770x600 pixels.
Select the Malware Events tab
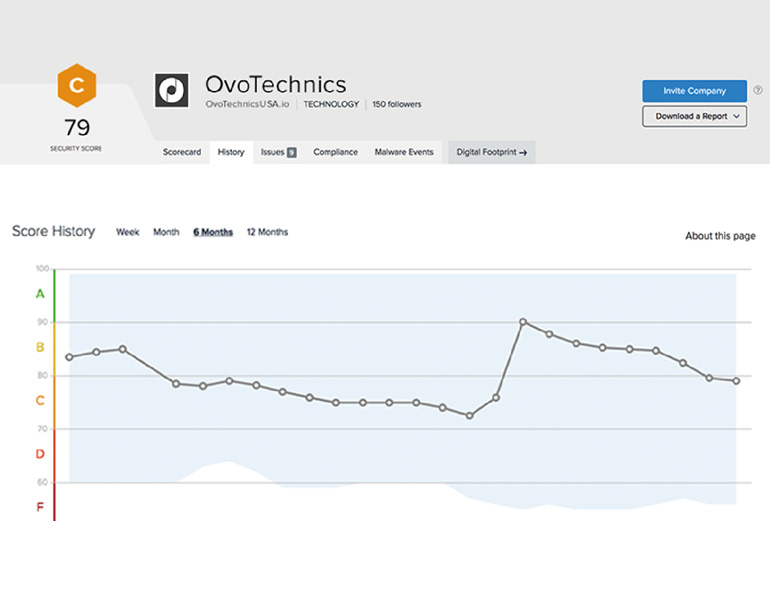[x=404, y=153]
